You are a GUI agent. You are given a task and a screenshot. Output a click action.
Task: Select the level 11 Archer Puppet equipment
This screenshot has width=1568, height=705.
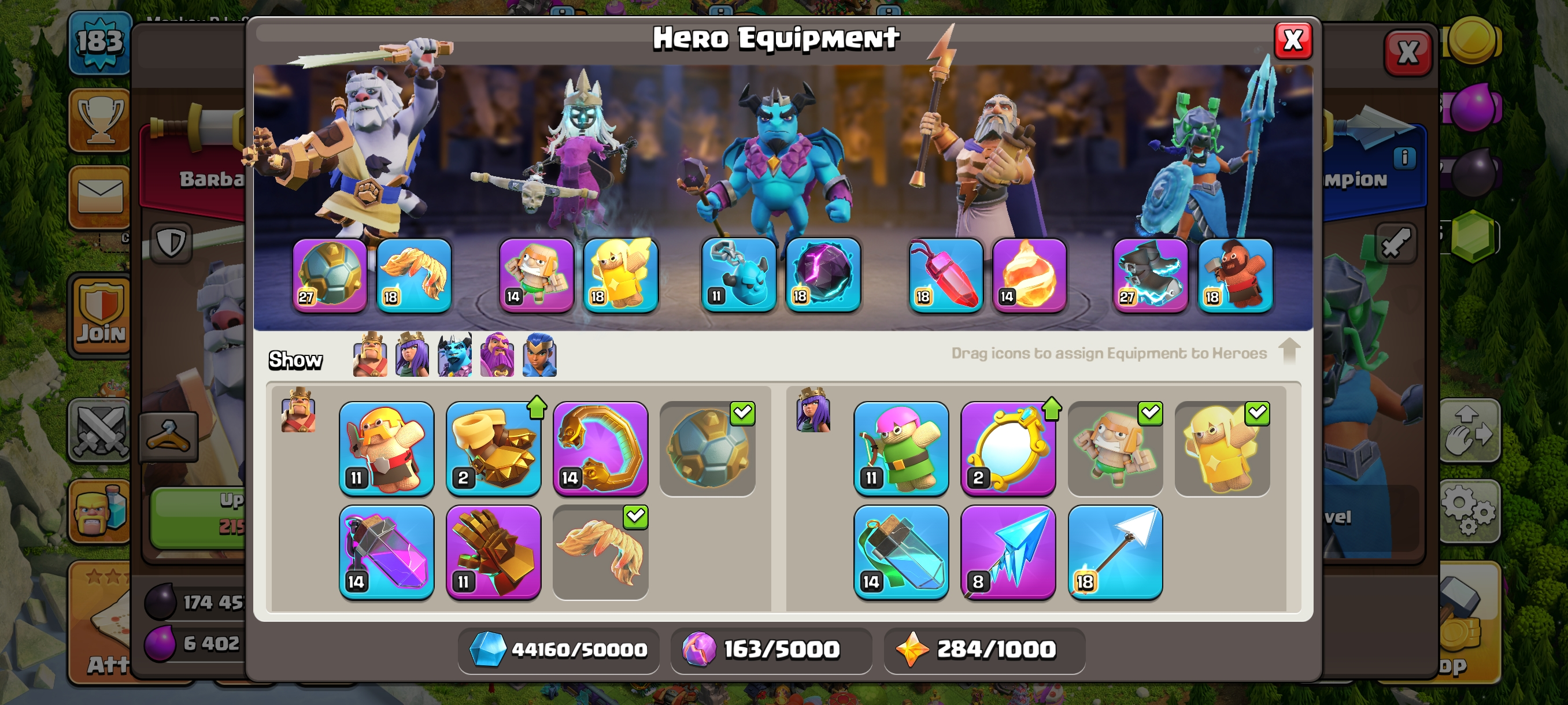pos(901,448)
